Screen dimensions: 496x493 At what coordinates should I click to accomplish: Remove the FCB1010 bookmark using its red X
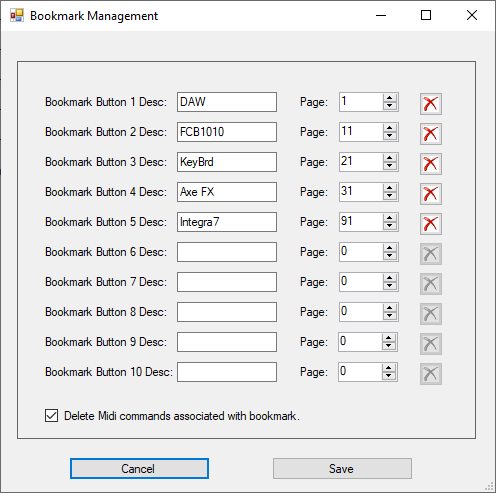point(431,134)
